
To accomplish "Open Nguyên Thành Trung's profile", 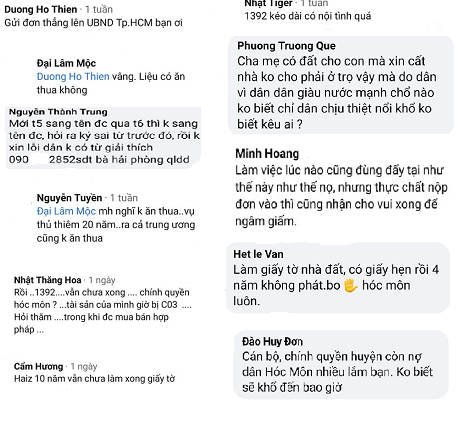I will pyautogui.click(x=58, y=112).
